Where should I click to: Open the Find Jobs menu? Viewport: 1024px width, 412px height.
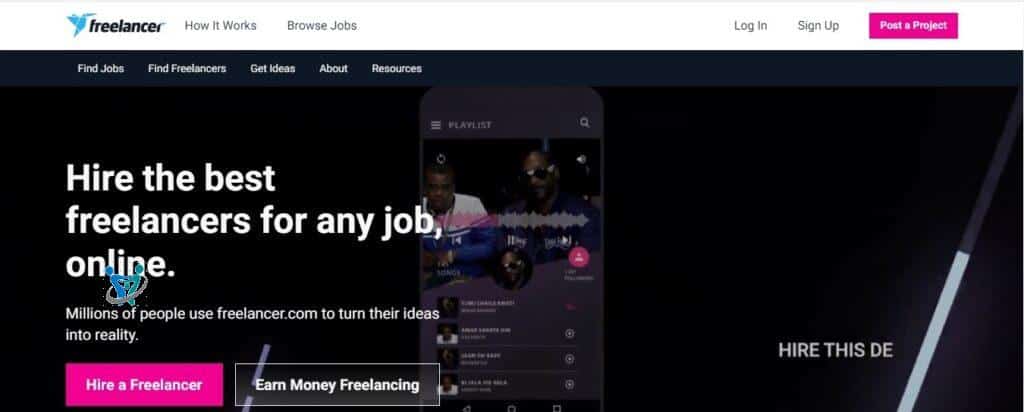pyautogui.click(x=101, y=69)
